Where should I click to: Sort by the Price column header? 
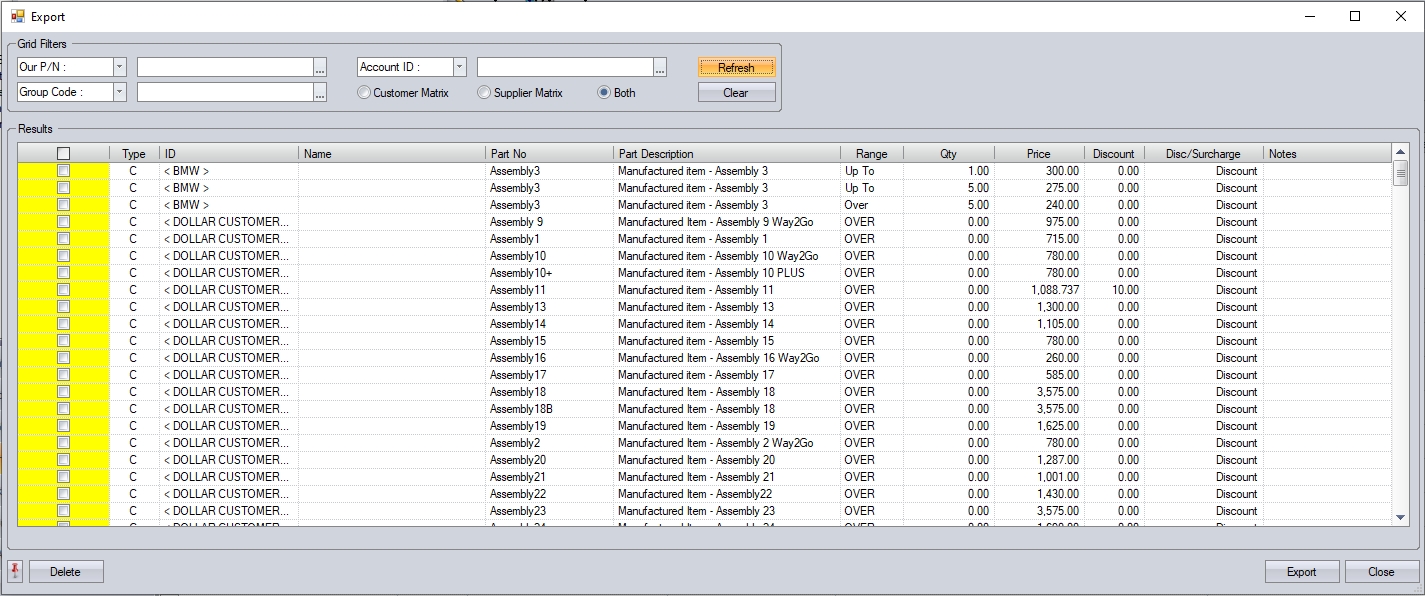pos(1038,154)
